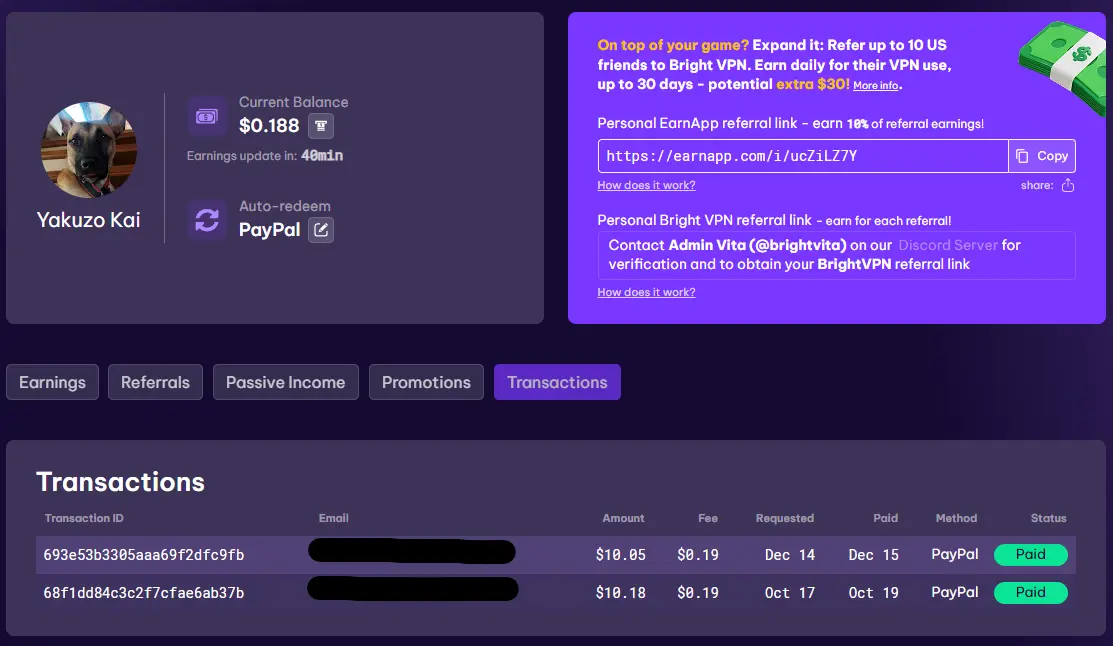Select transaction ID 68f1dd84c3c2f7cfae6ab37b

tap(143, 593)
